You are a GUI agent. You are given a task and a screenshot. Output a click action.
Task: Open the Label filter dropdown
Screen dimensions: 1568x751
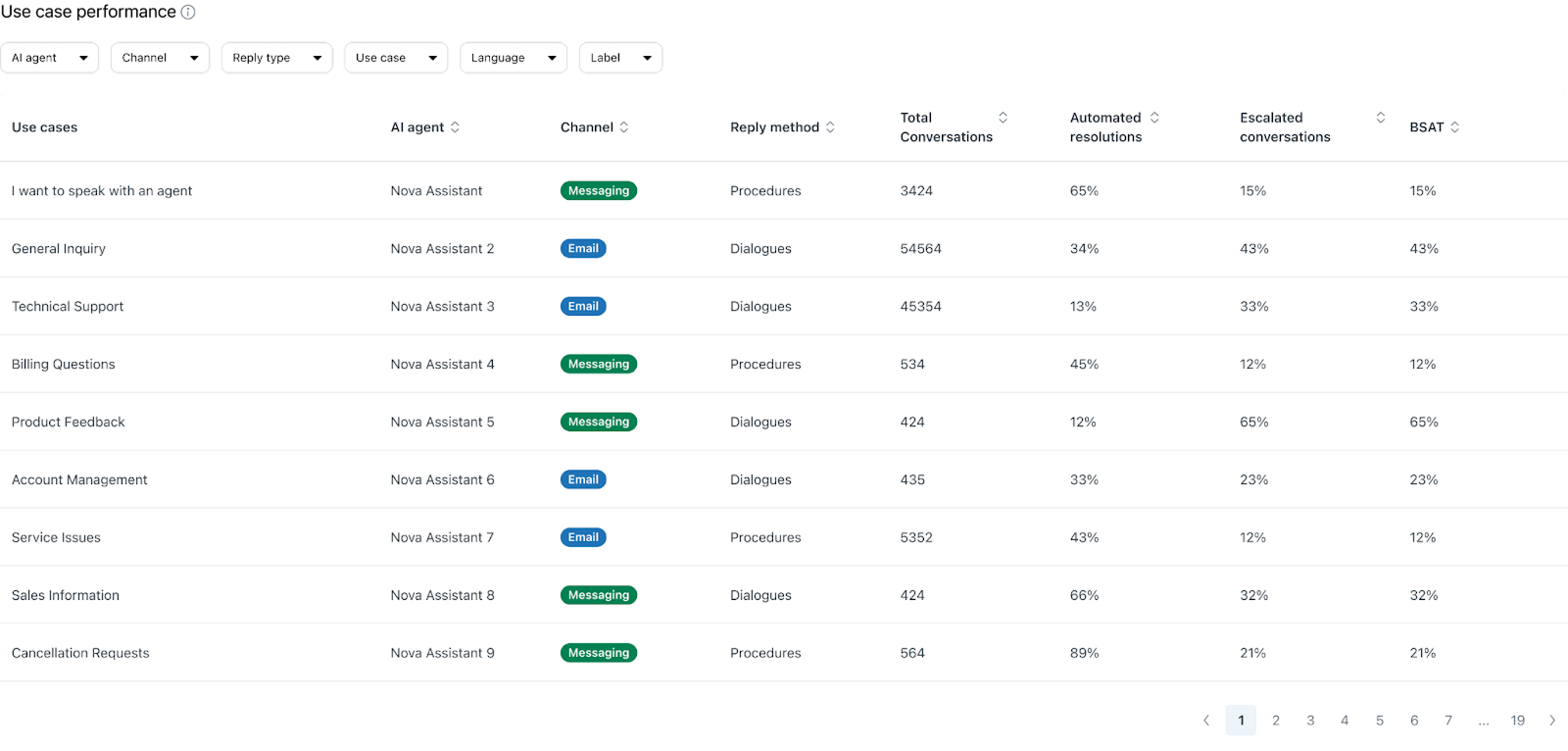pyautogui.click(x=620, y=58)
